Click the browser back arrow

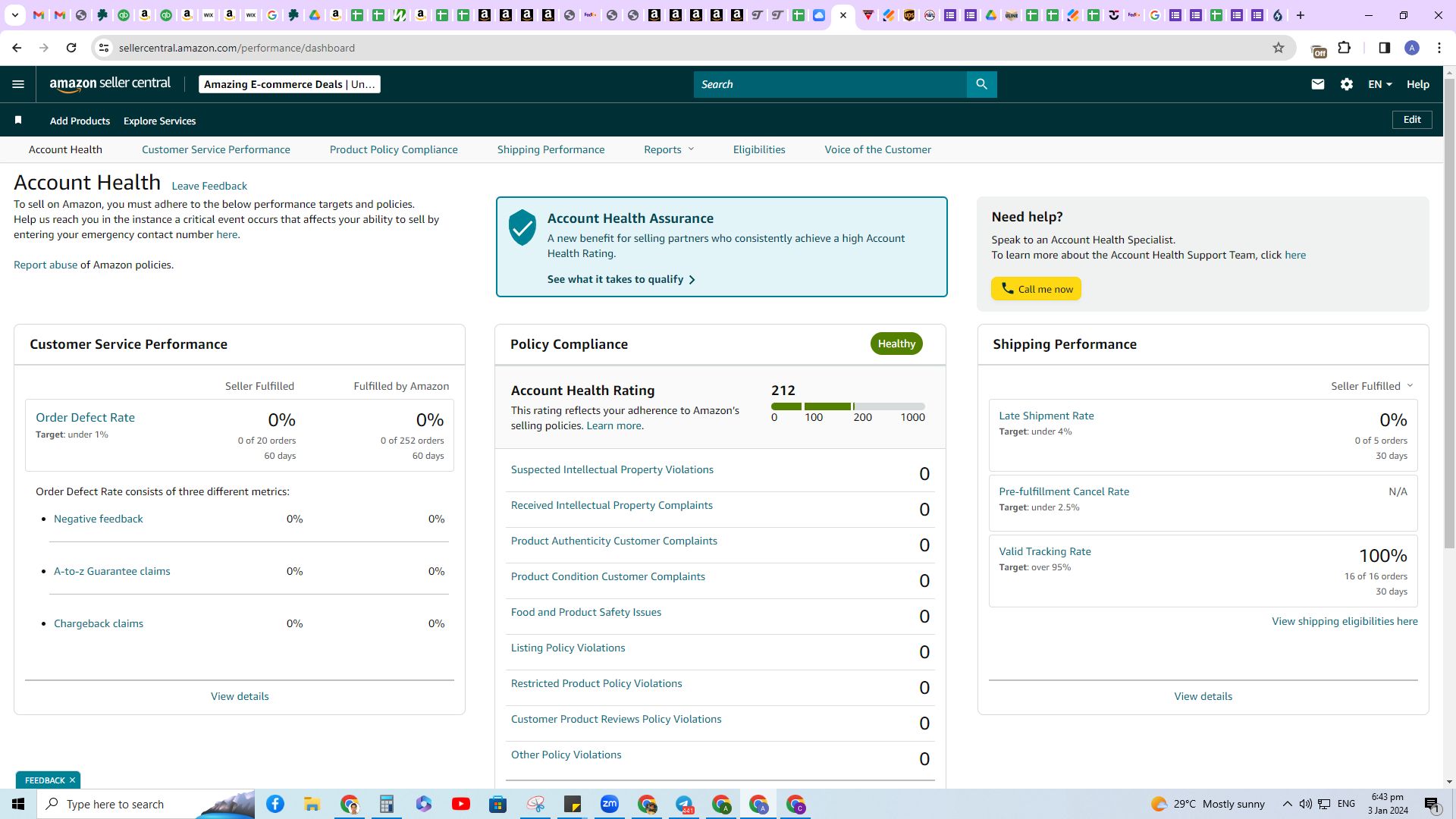coord(17,48)
